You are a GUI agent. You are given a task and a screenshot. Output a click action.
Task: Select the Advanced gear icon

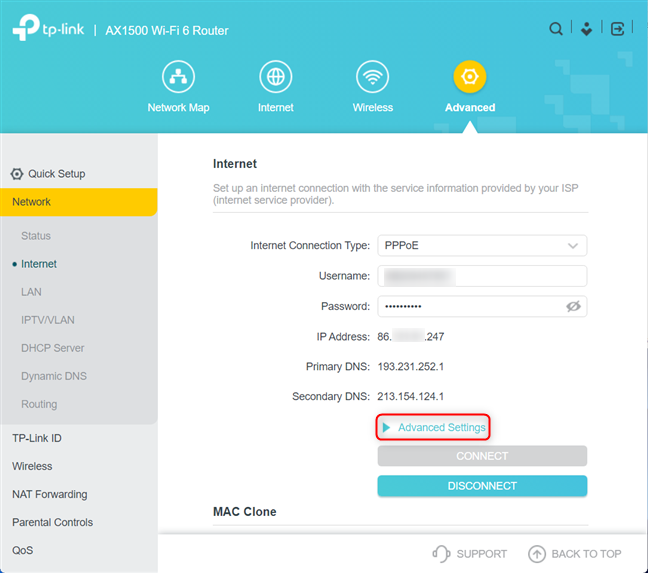pyautogui.click(x=469, y=76)
